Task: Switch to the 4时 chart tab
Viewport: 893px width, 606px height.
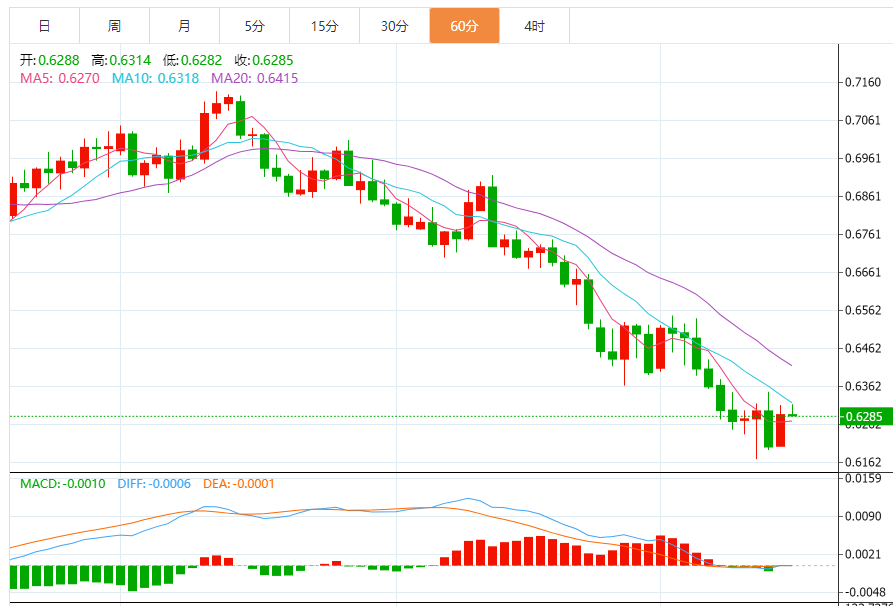Action: pyautogui.click(x=535, y=26)
